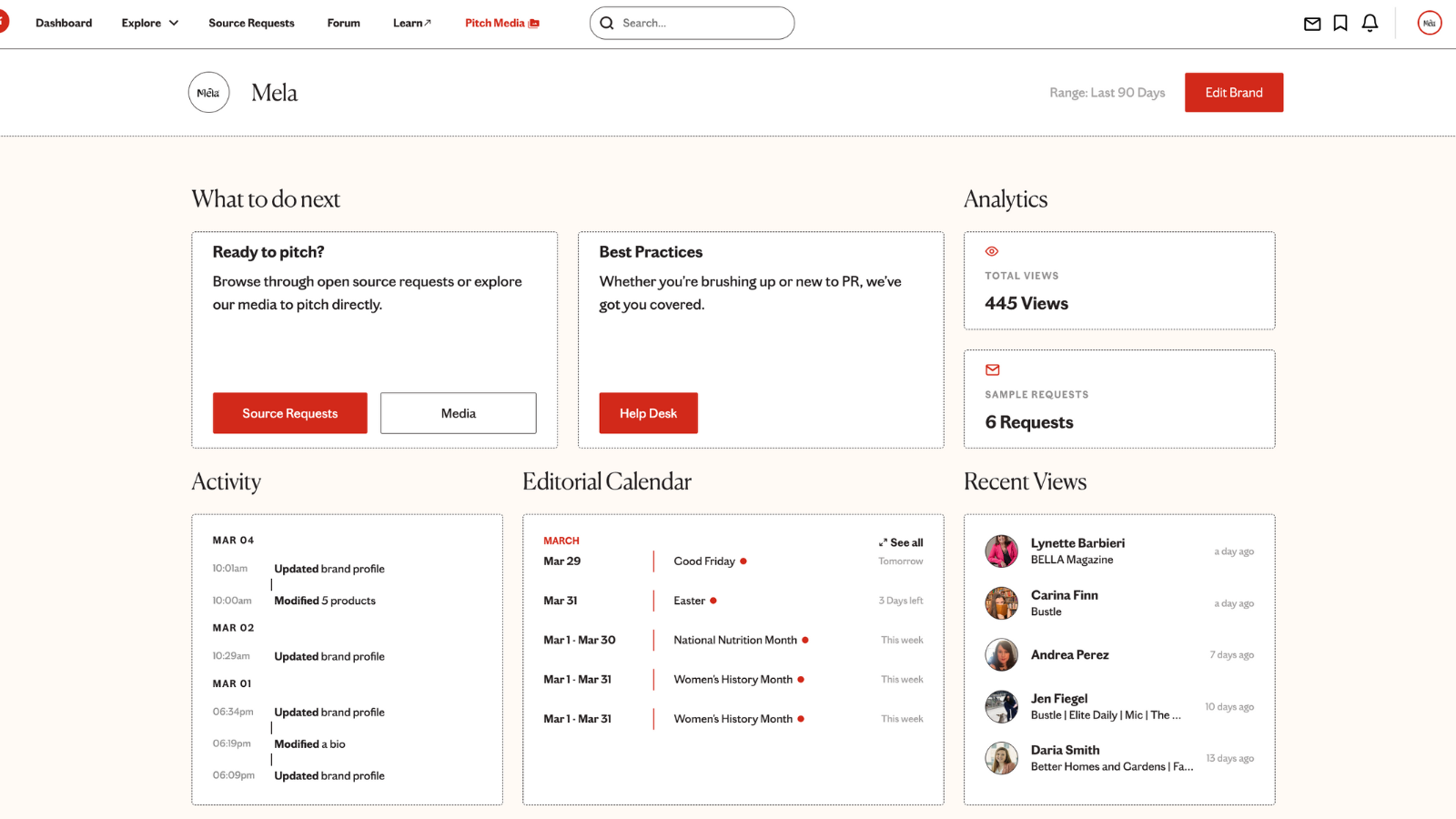The height and width of the screenshot is (819, 1456).
Task: Click the envelope mail icon in top bar
Action: [x=1312, y=23]
